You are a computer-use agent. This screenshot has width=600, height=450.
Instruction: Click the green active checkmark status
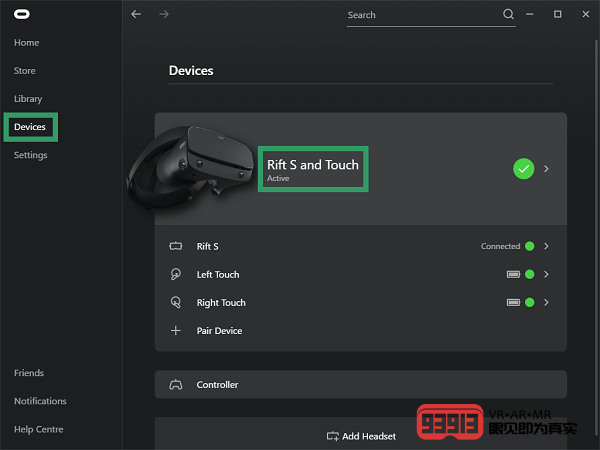click(x=523, y=169)
